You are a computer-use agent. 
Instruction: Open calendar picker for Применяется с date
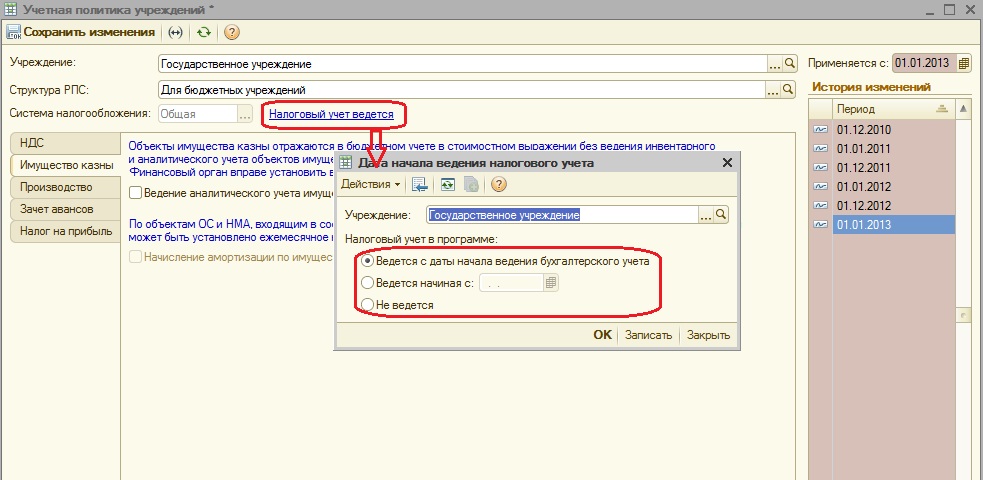point(965,63)
